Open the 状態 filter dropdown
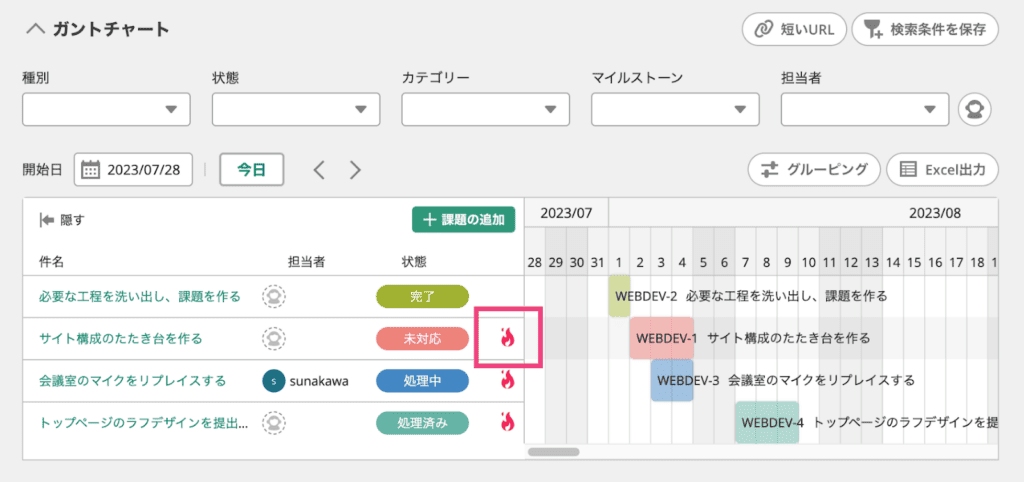1024x482 pixels. [x=296, y=109]
